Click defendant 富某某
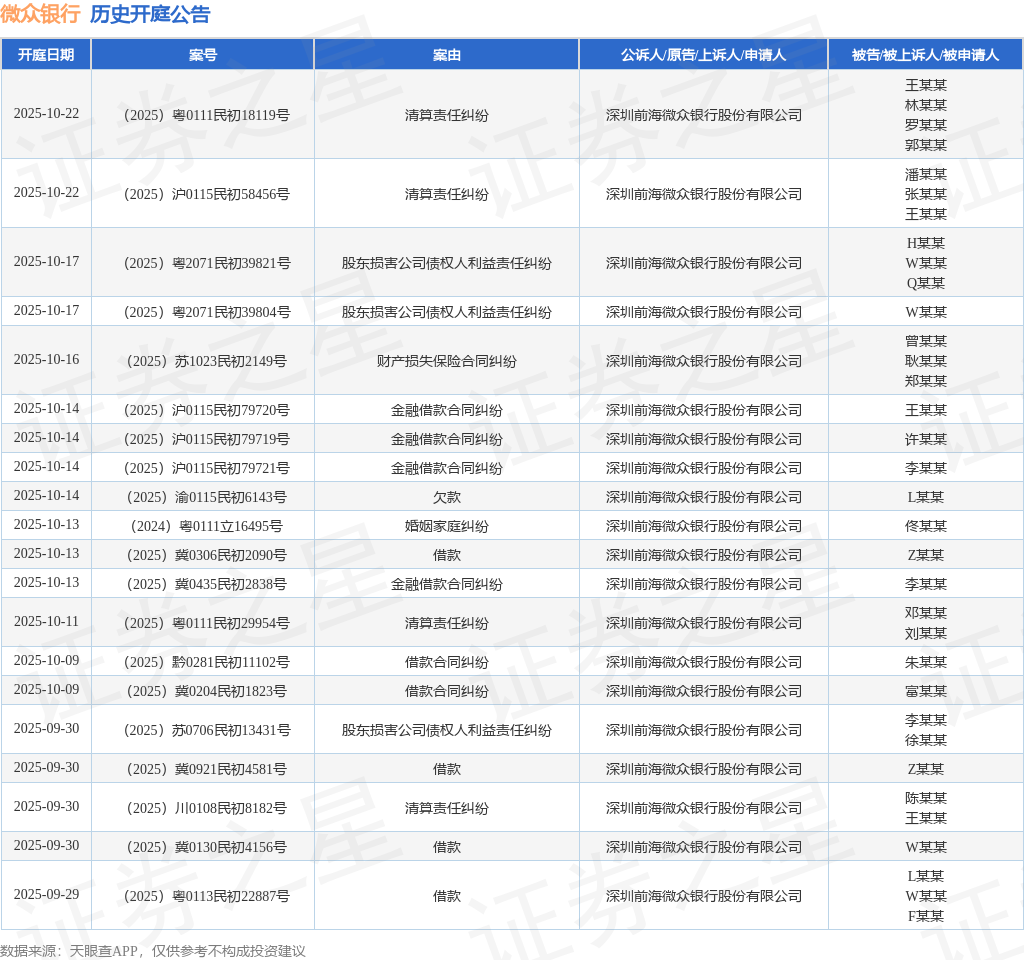Viewport: 1024px width, 960px height. 925,691
